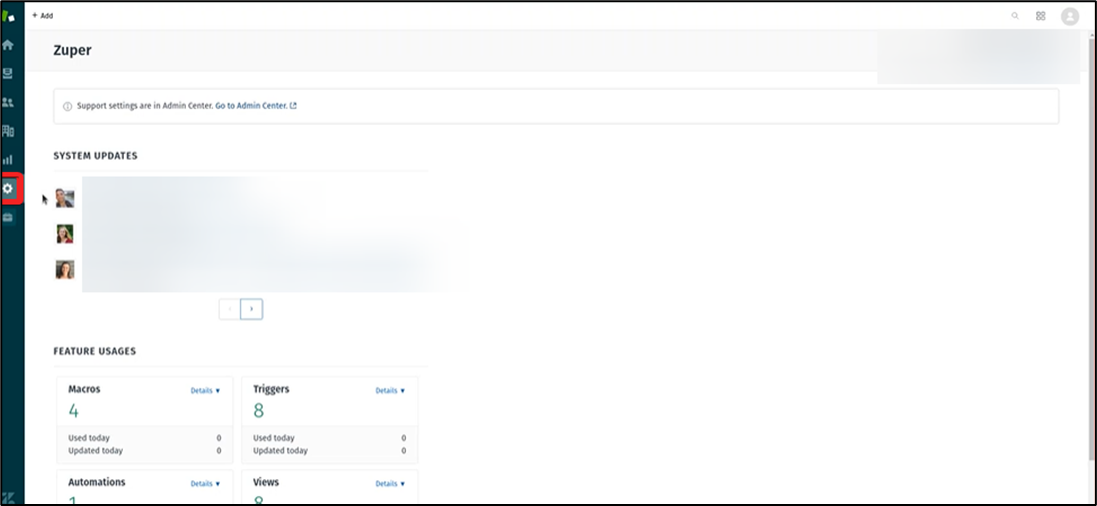The image size is (1097, 506).
Task: Open the Organizations buildings icon
Action: (x=8, y=131)
